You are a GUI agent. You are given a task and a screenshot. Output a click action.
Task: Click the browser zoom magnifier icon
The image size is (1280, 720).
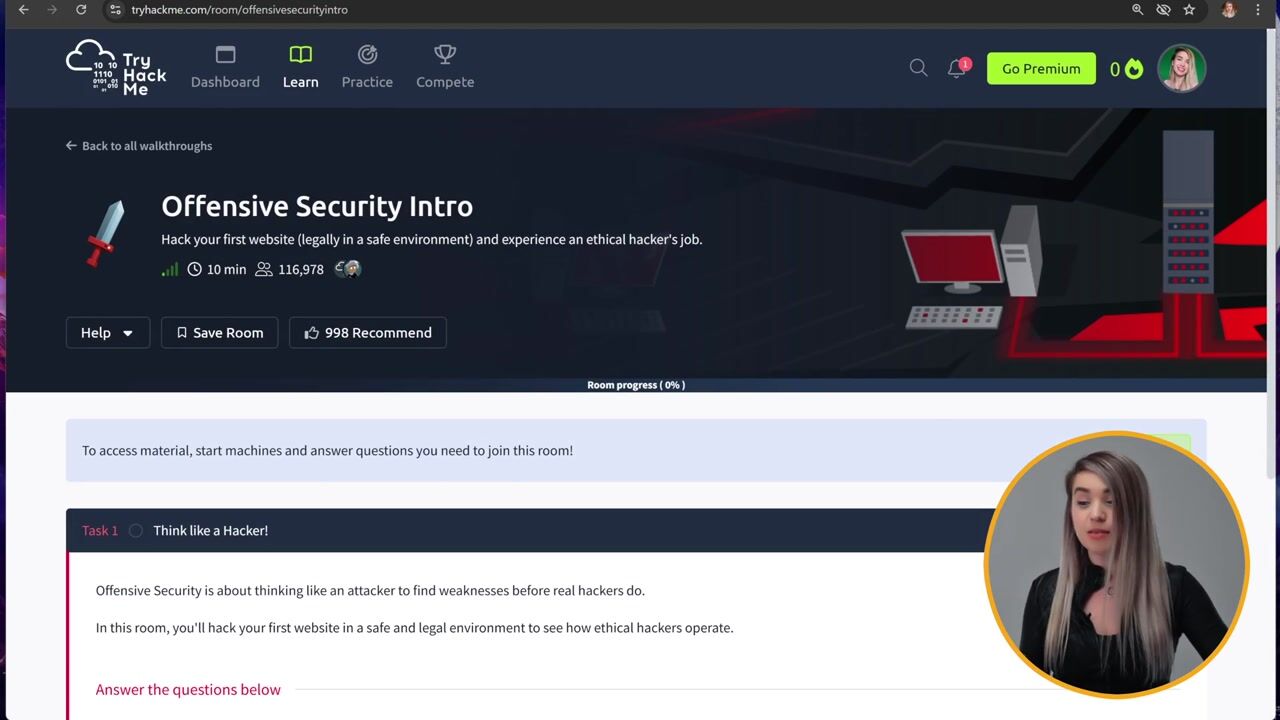tap(1137, 10)
